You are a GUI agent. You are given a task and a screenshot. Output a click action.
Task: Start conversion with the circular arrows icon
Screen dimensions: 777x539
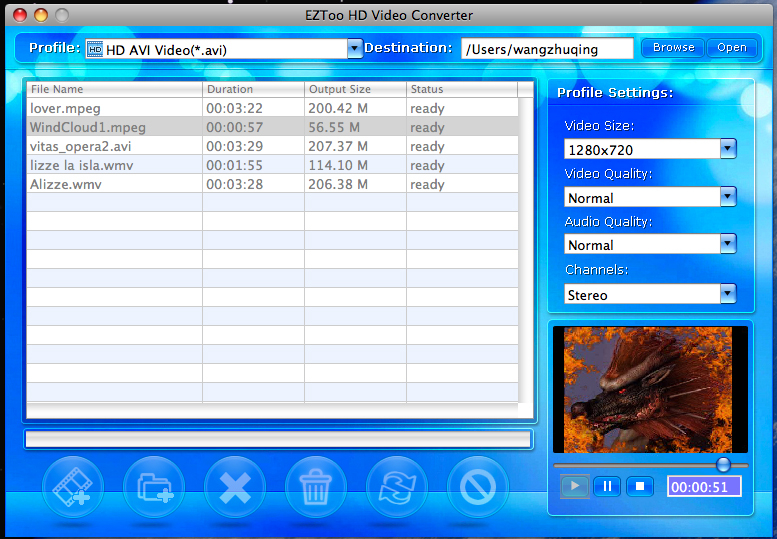click(x=397, y=487)
